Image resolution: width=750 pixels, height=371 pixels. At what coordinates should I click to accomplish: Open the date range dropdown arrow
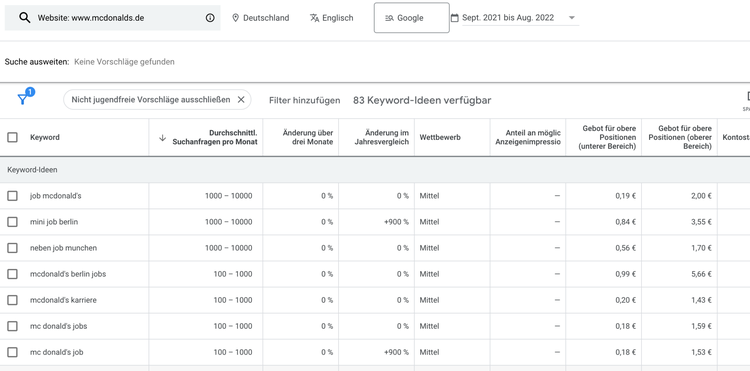572,18
